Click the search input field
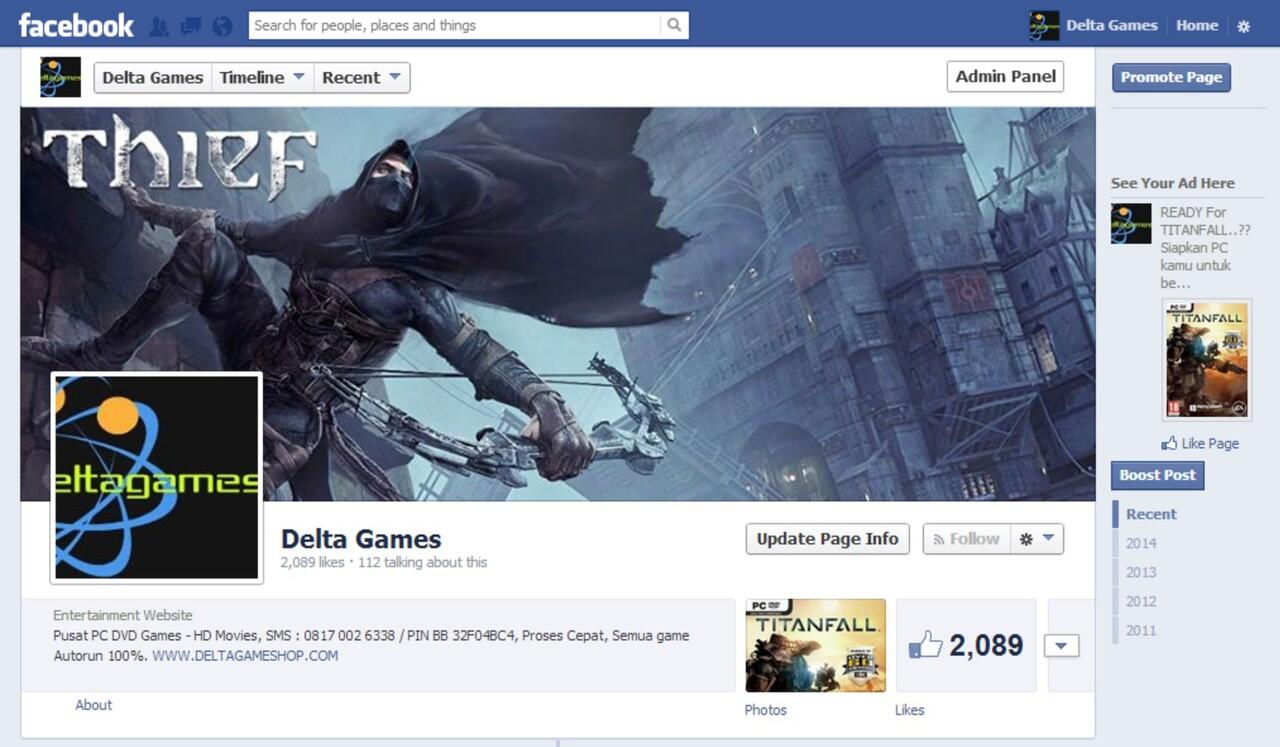The width and height of the screenshot is (1280, 747). point(455,25)
